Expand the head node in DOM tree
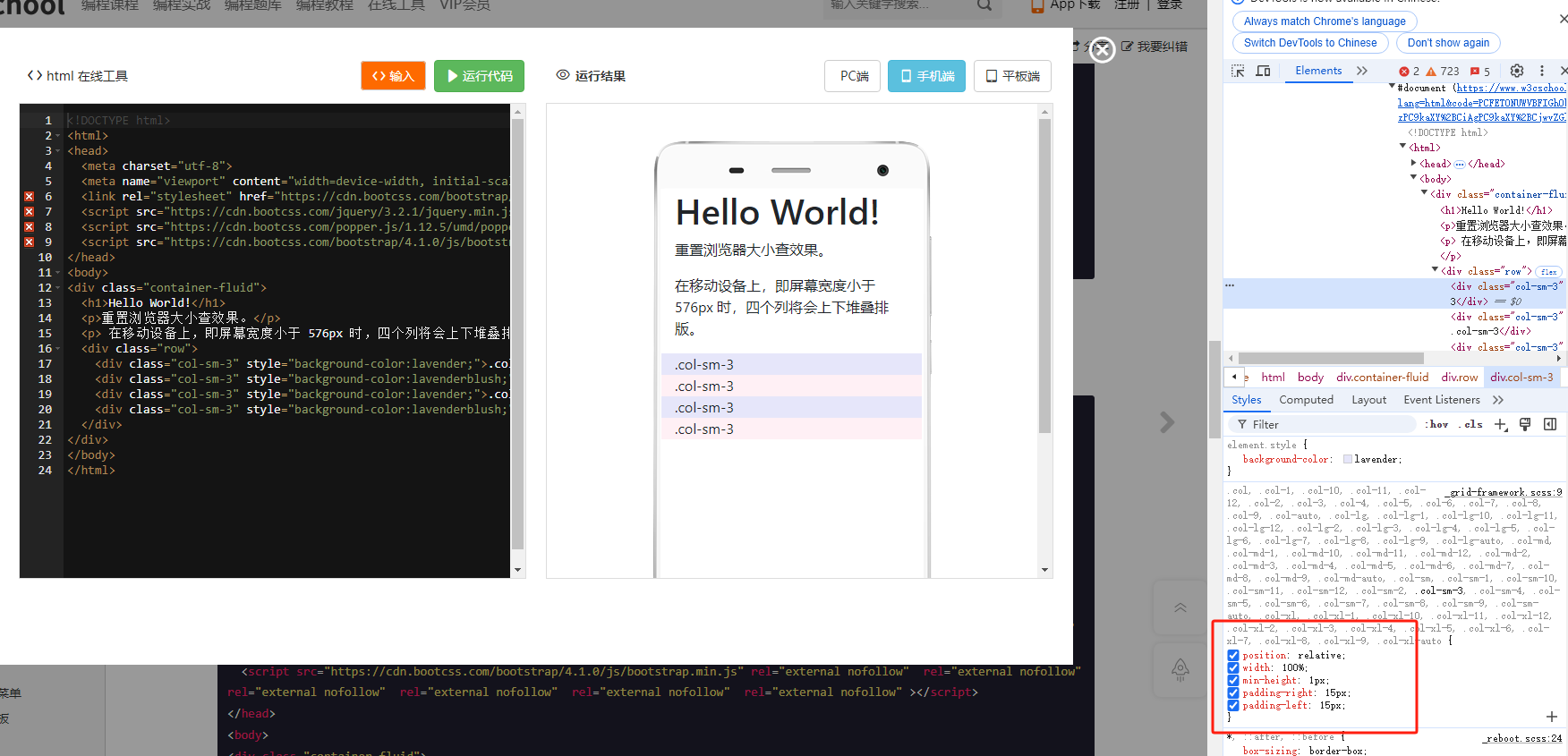 [1414, 163]
